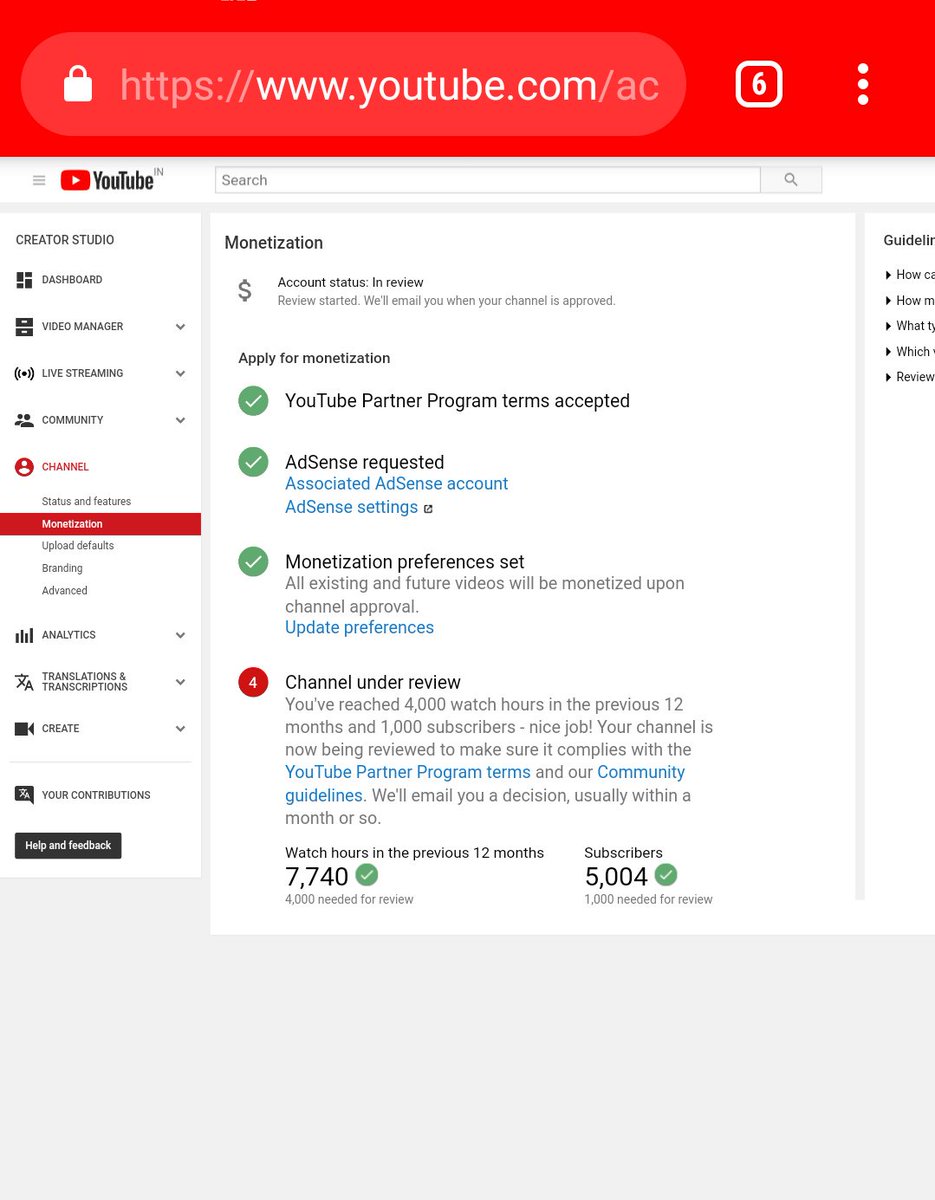Click green checkmark beside AdSense requested
The width and height of the screenshot is (935, 1200).
(253, 462)
